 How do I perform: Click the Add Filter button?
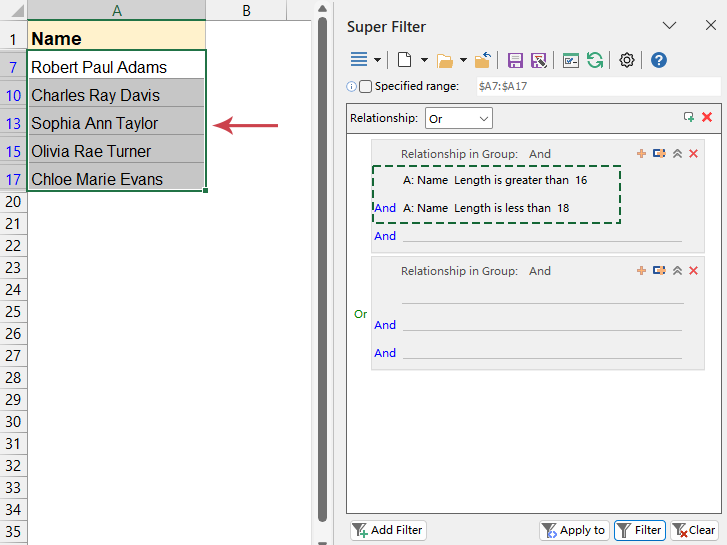tap(388, 530)
